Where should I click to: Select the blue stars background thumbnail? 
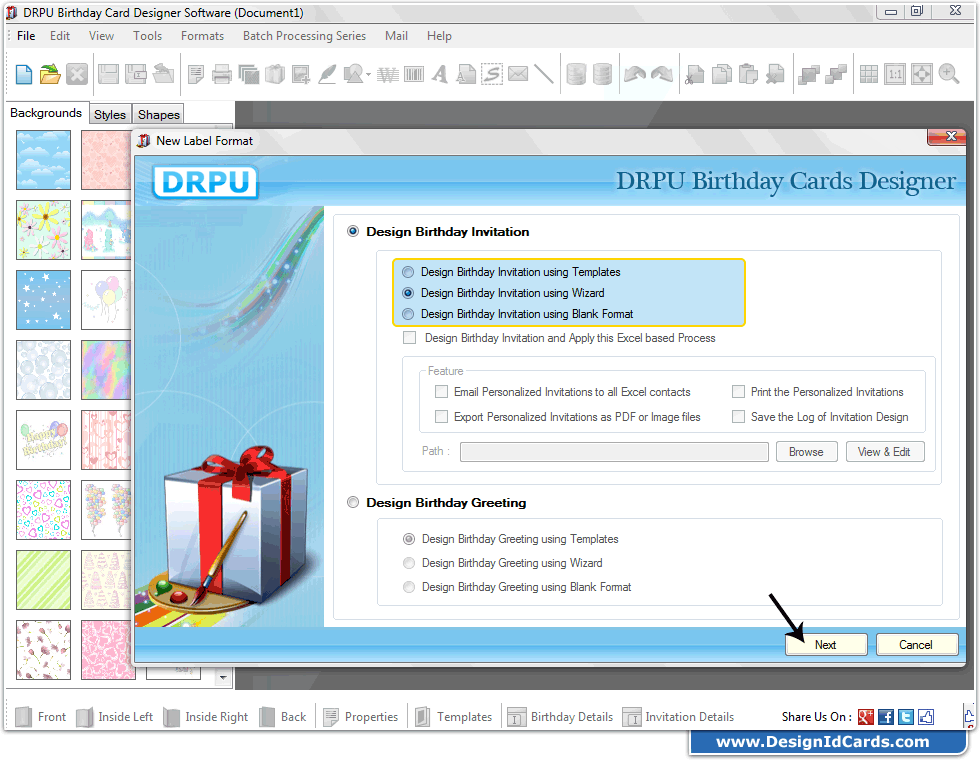tap(43, 299)
